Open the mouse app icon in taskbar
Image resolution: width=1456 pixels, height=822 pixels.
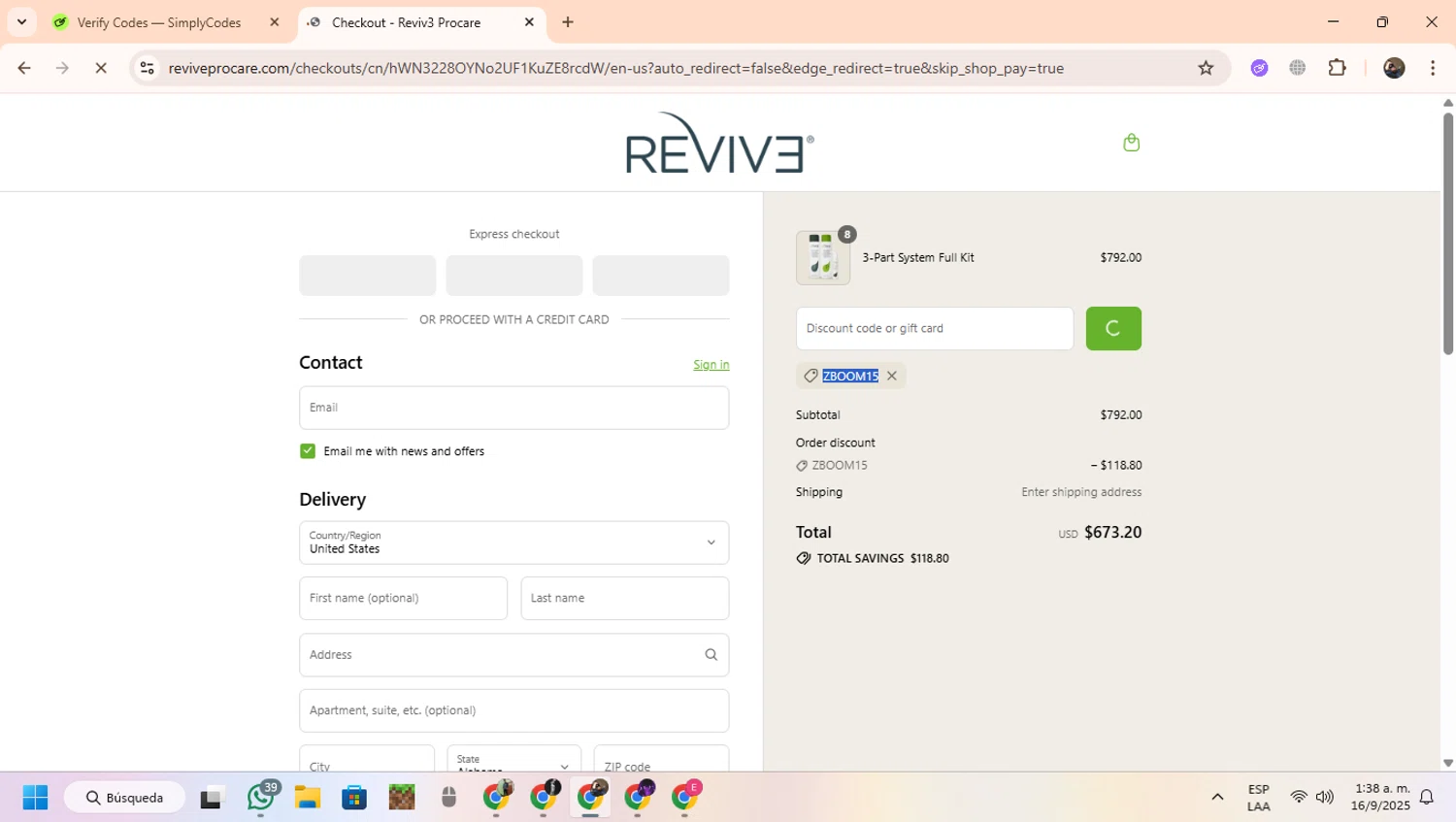pos(448,798)
